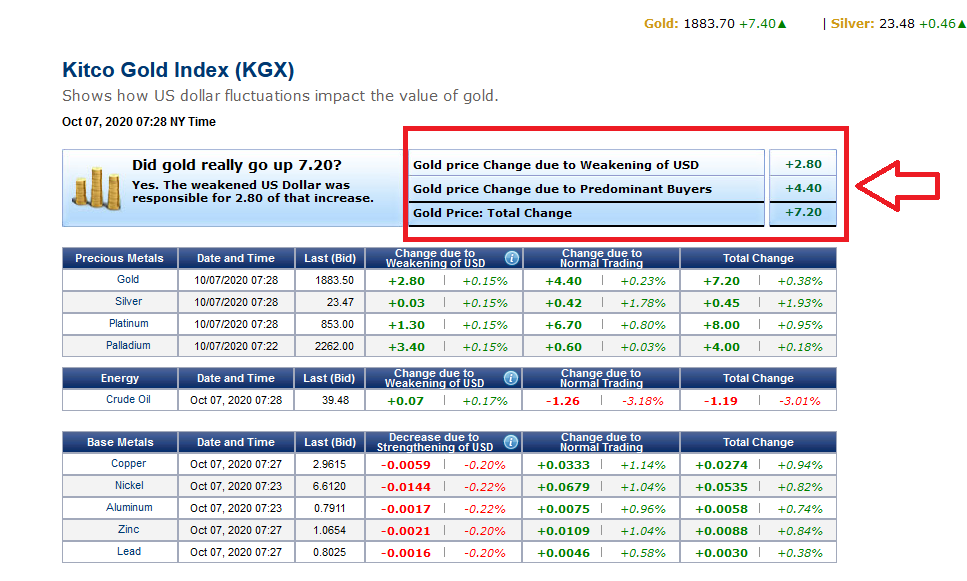Click Aluminum's last bid 0.7911
This screenshot has height=581, width=967.
coord(329,509)
